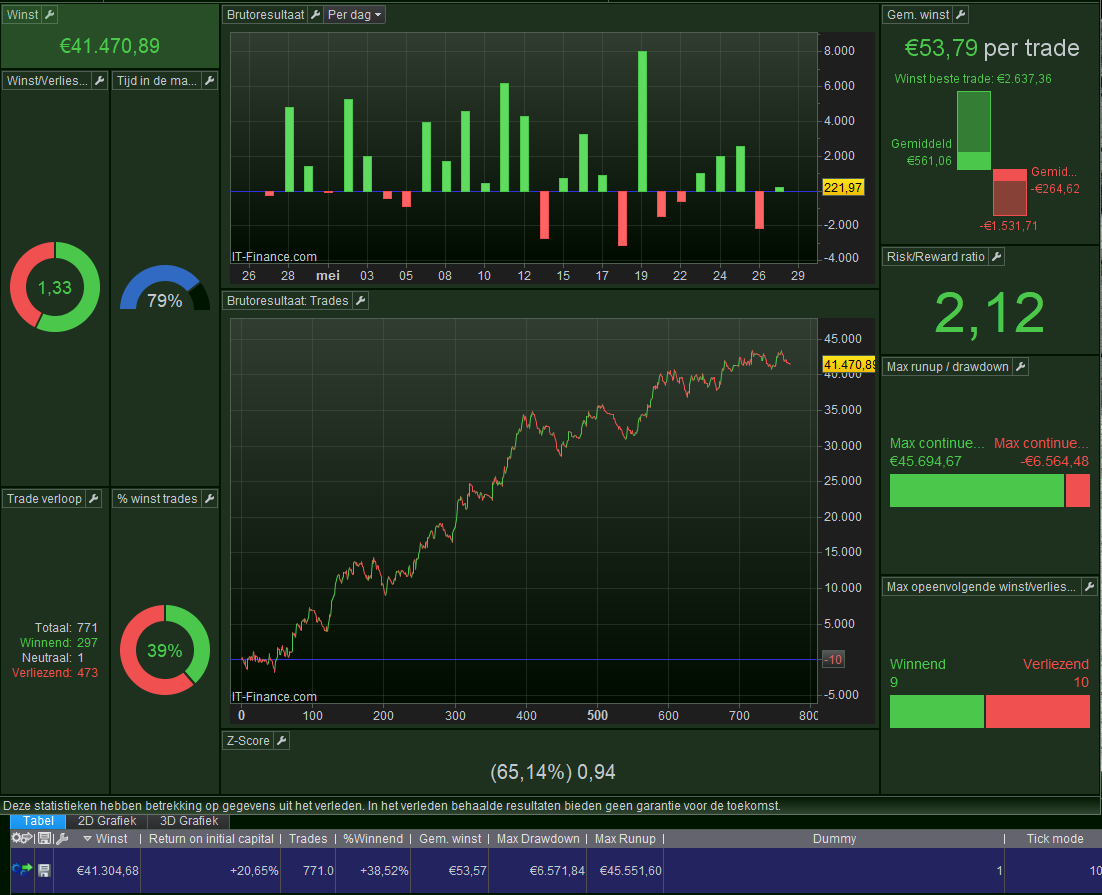Click wrench icon of Max runup / drawdown
Viewport: 1102px width, 895px height.
point(1020,366)
